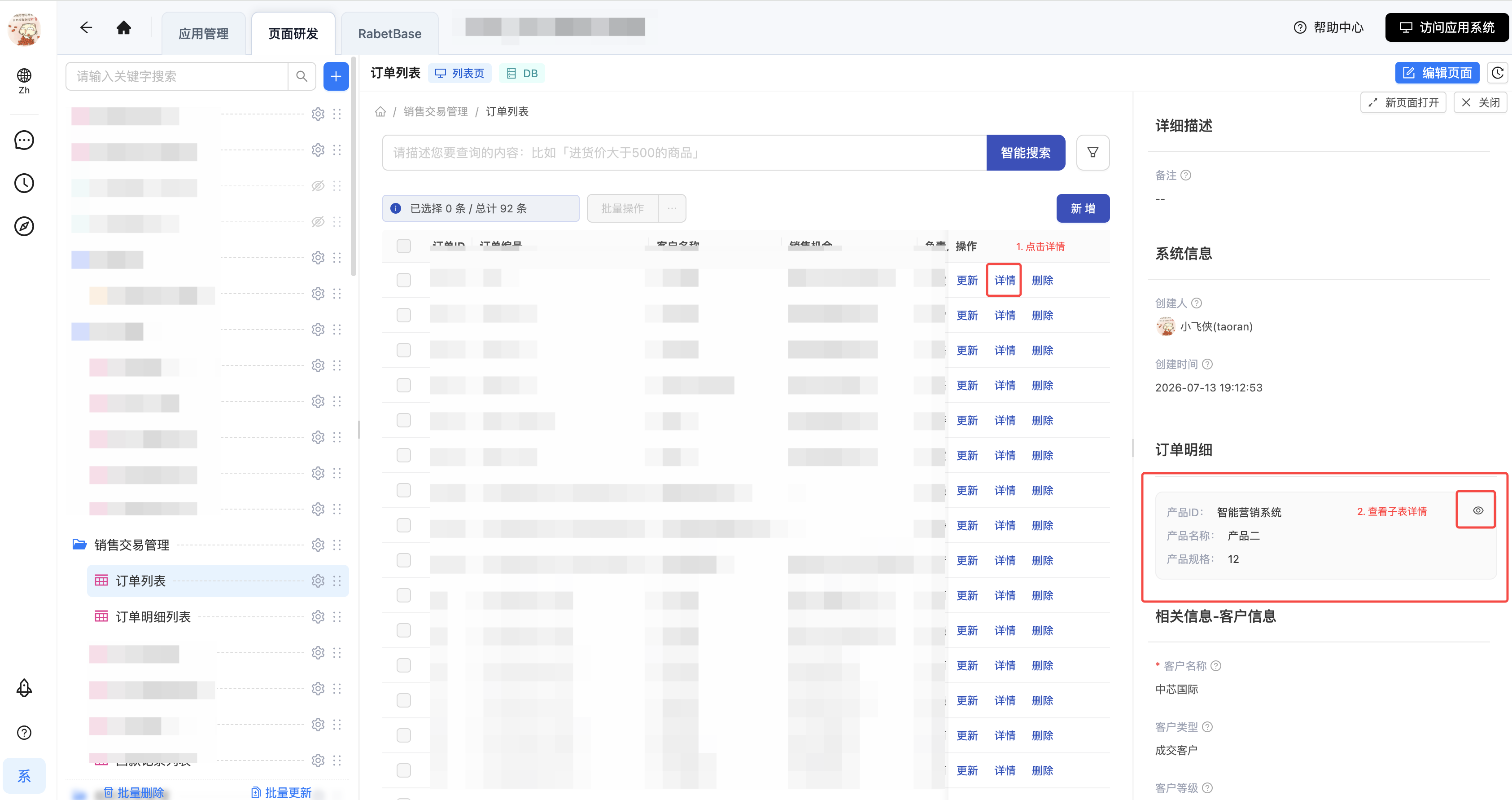Open settings gear for 订单列表 page
Image resolution: width=1512 pixels, height=800 pixels.
(318, 581)
